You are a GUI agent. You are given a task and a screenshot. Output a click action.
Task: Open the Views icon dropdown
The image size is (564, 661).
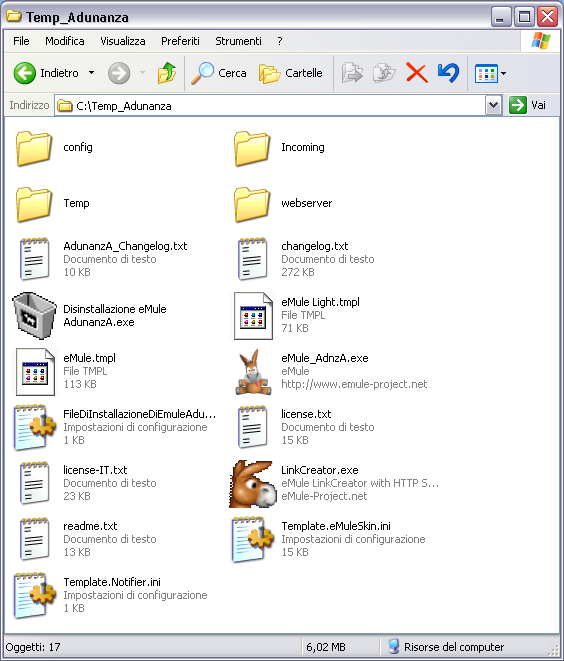[490, 73]
